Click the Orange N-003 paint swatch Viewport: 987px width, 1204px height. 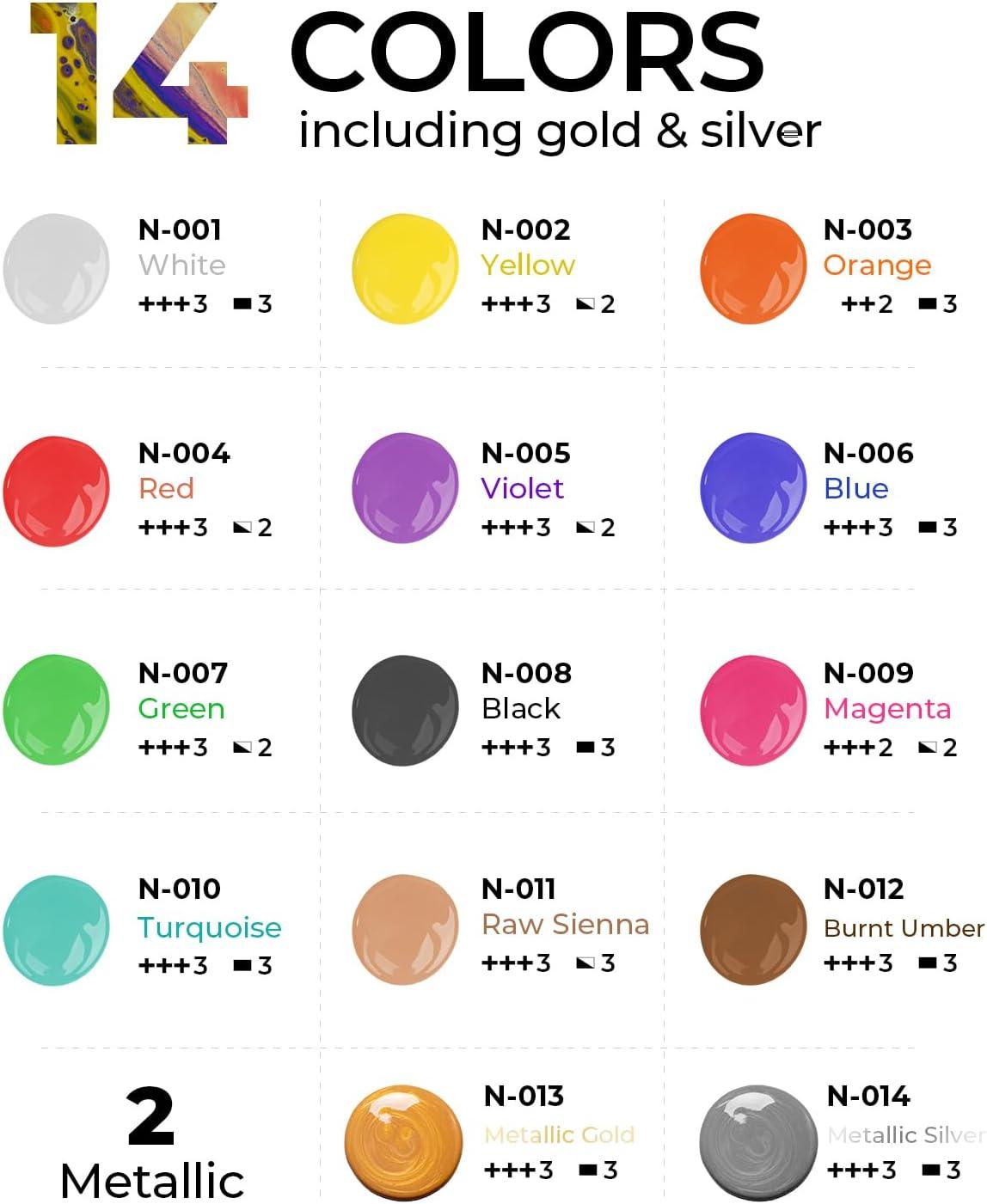coord(754,269)
